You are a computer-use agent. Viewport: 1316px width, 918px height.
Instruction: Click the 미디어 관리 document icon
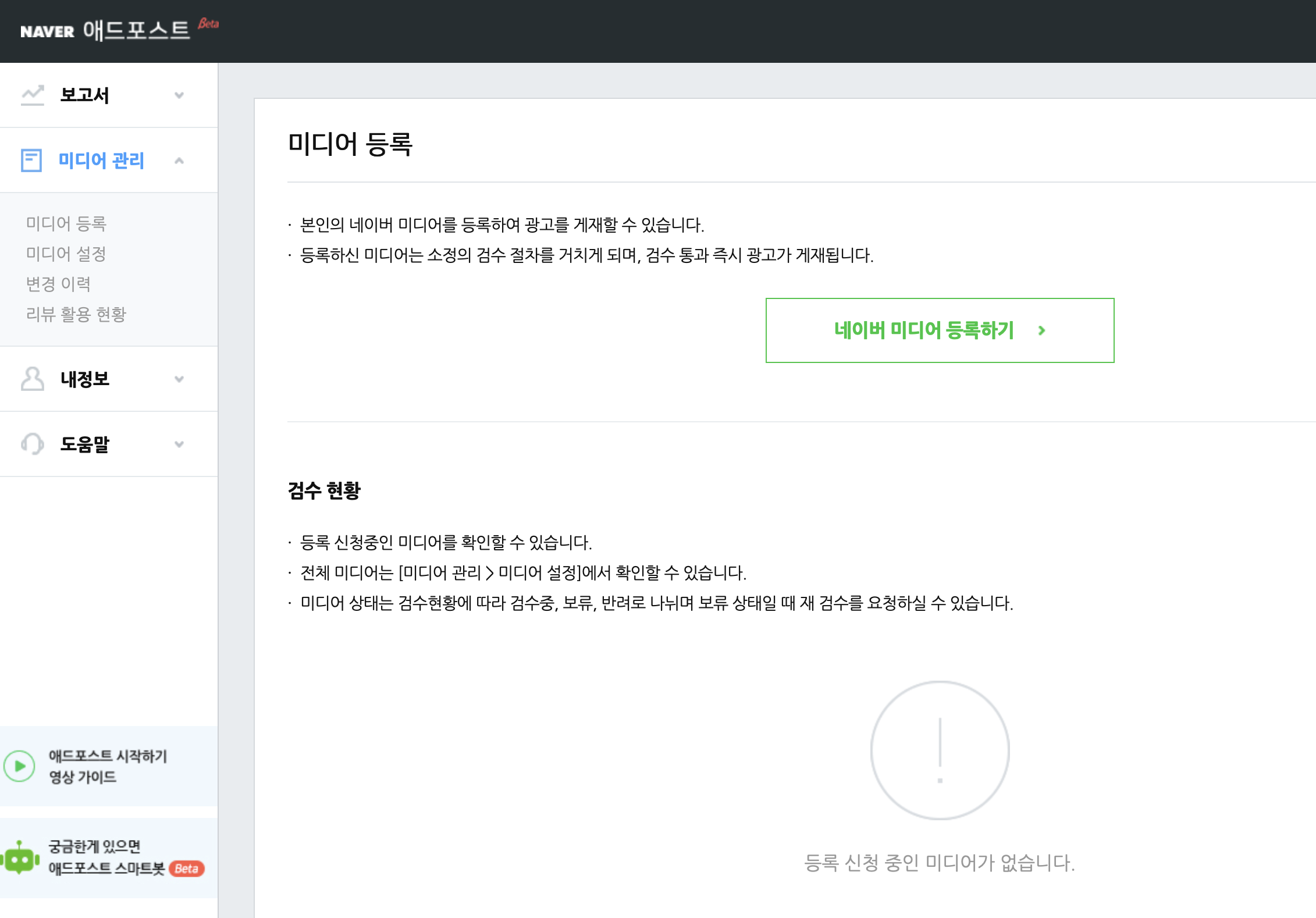(x=31, y=161)
